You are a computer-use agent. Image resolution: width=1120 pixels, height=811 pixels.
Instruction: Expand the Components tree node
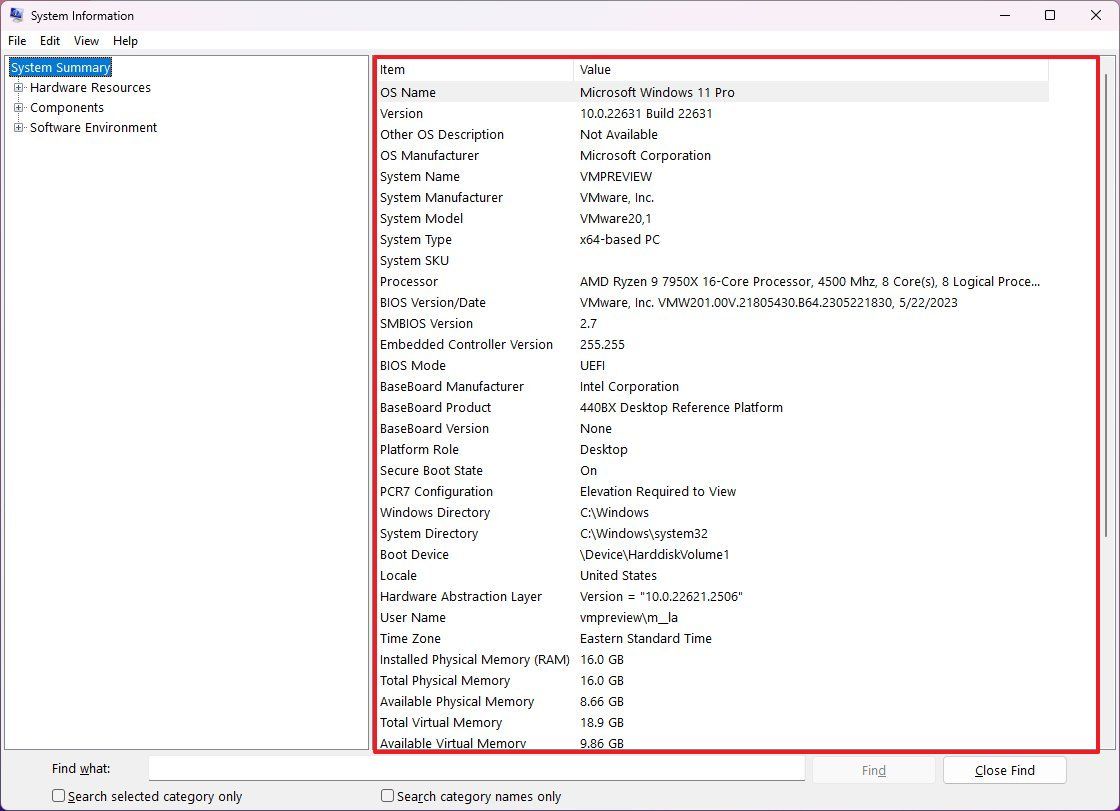pos(18,107)
